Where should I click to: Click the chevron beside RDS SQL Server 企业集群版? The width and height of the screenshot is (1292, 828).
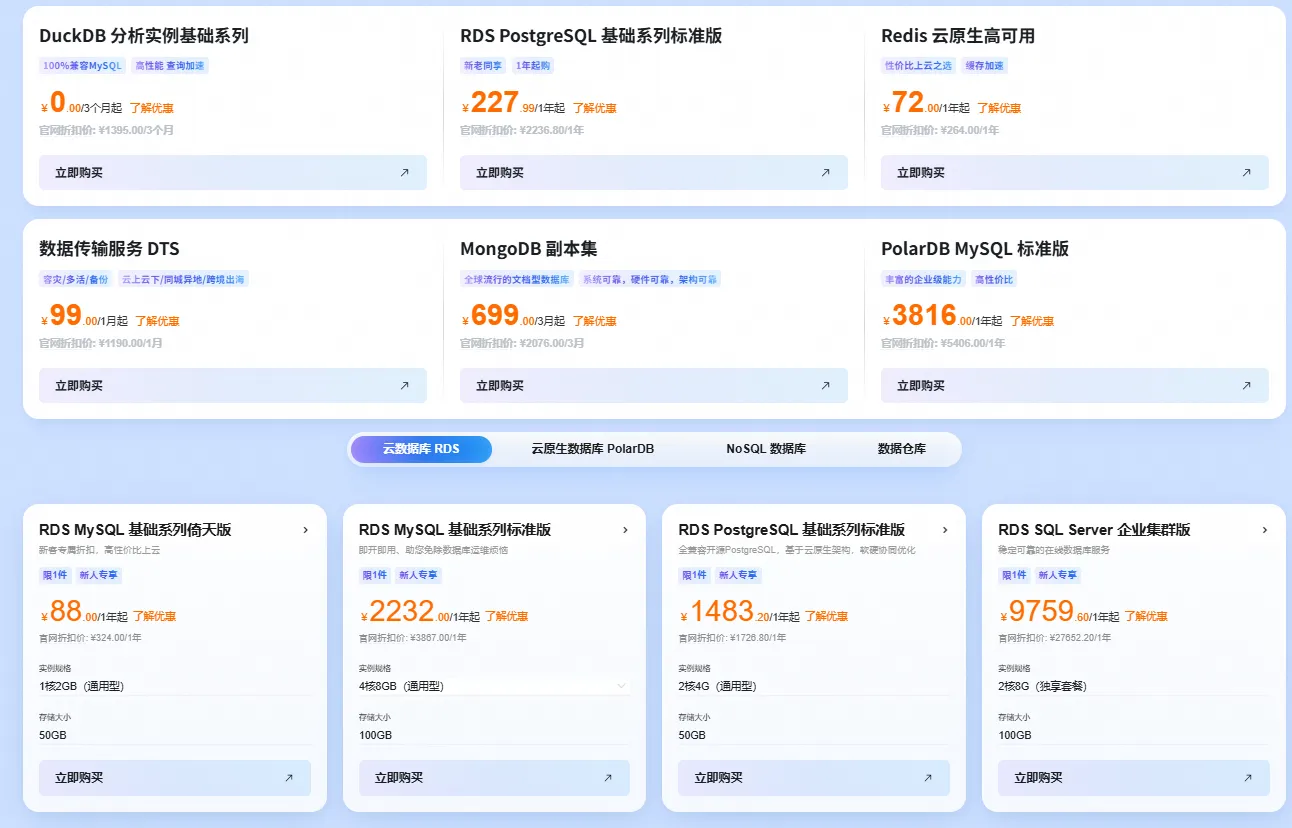[1265, 530]
